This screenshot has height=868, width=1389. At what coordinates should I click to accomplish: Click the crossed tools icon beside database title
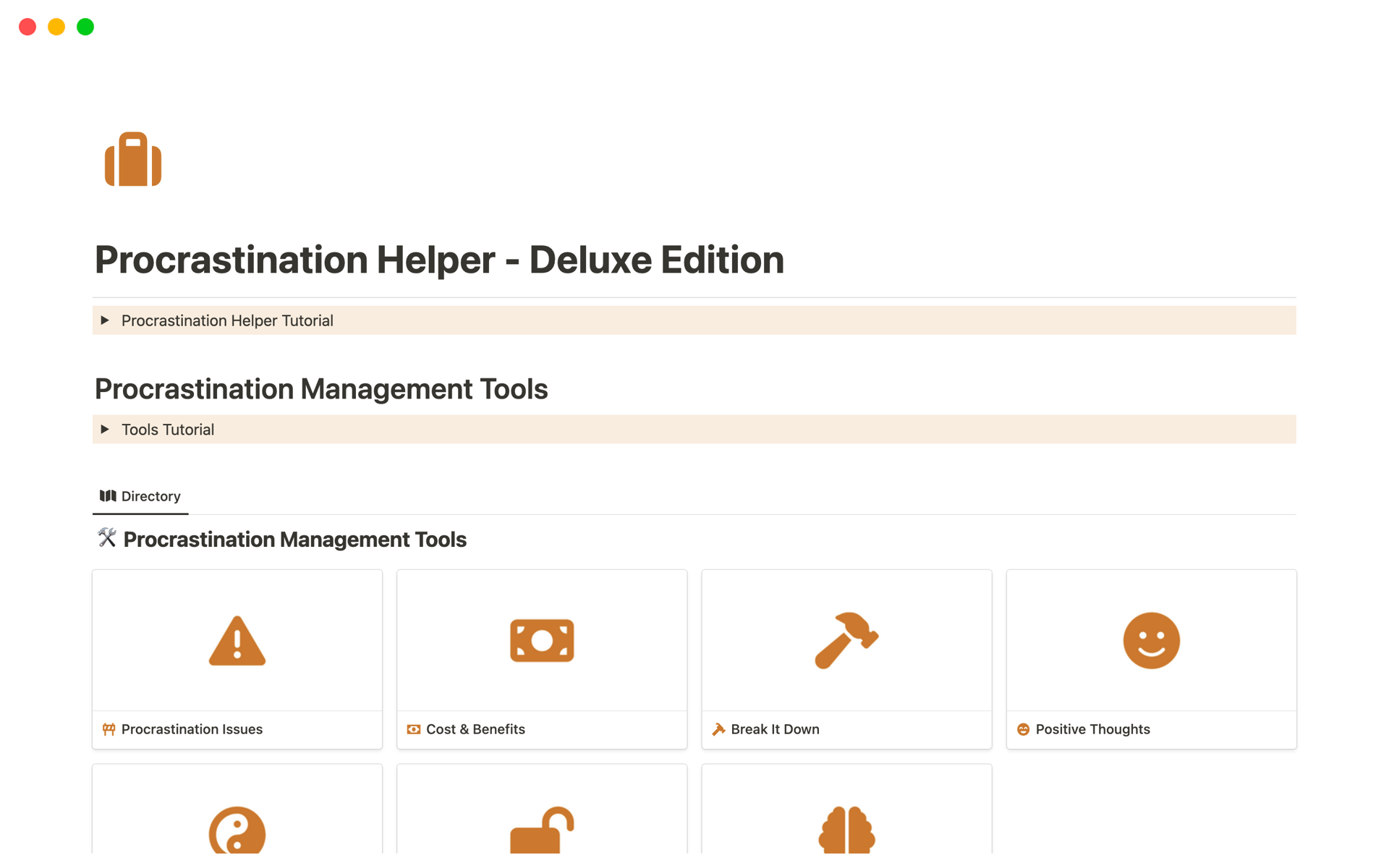pyautogui.click(x=107, y=538)
